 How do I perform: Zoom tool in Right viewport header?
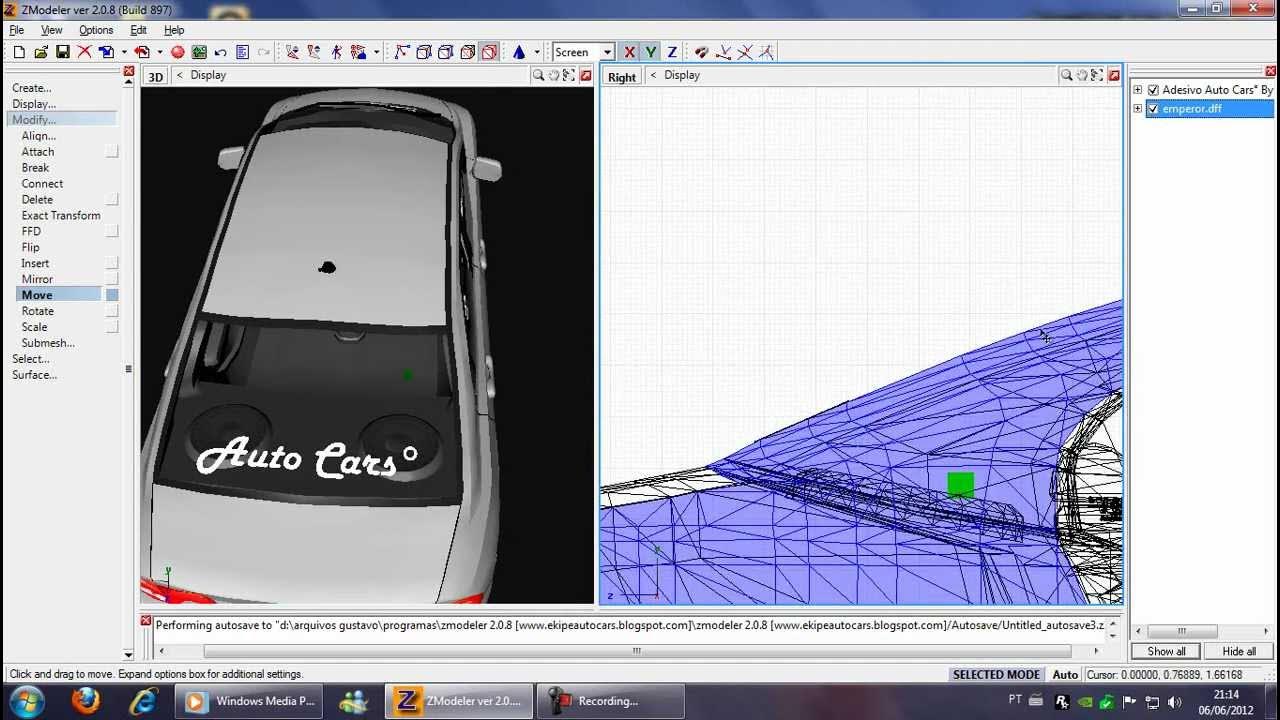pos(1066,75)
